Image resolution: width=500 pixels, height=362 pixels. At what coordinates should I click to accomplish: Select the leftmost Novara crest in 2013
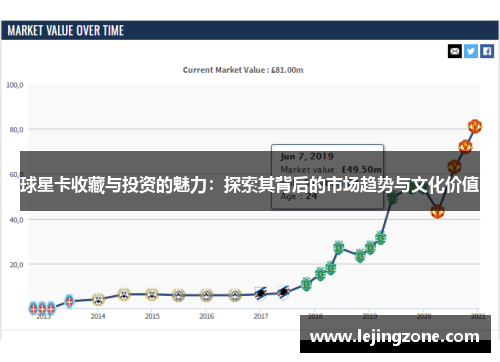tap(33, 308)
